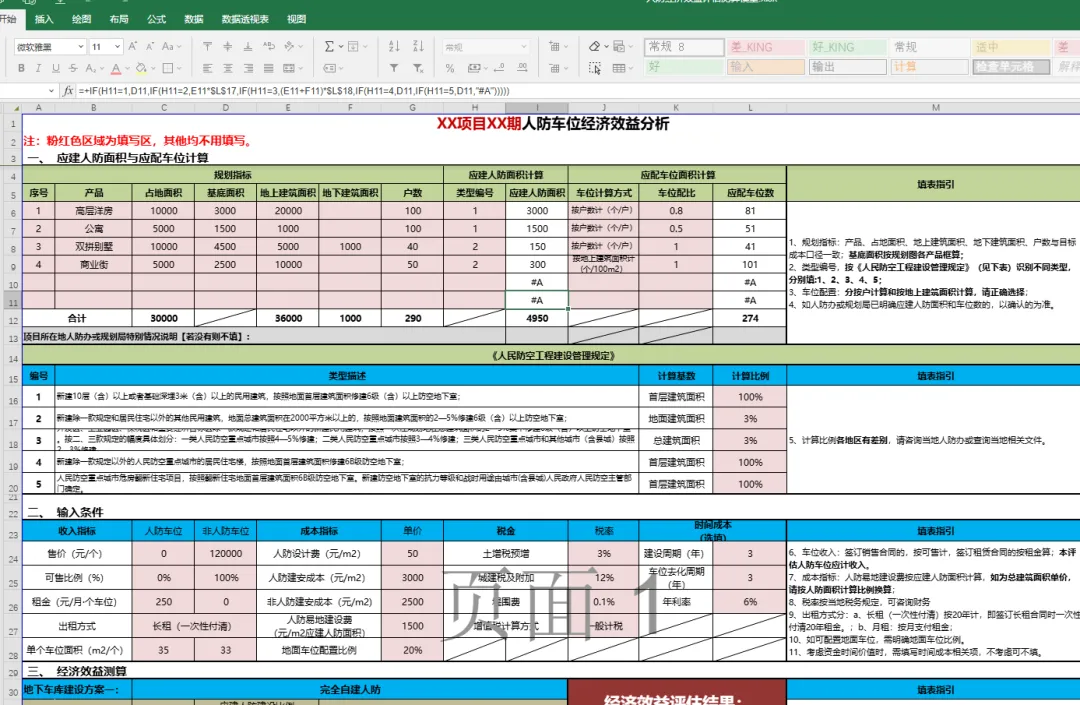Toggle bold formatting
The image size is (1080, 705).
[x=21, y=68]
